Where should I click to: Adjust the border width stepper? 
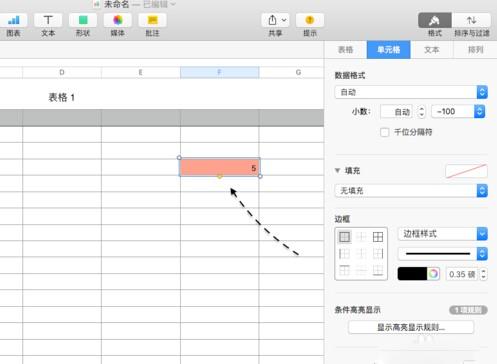(x=483, y=274)
